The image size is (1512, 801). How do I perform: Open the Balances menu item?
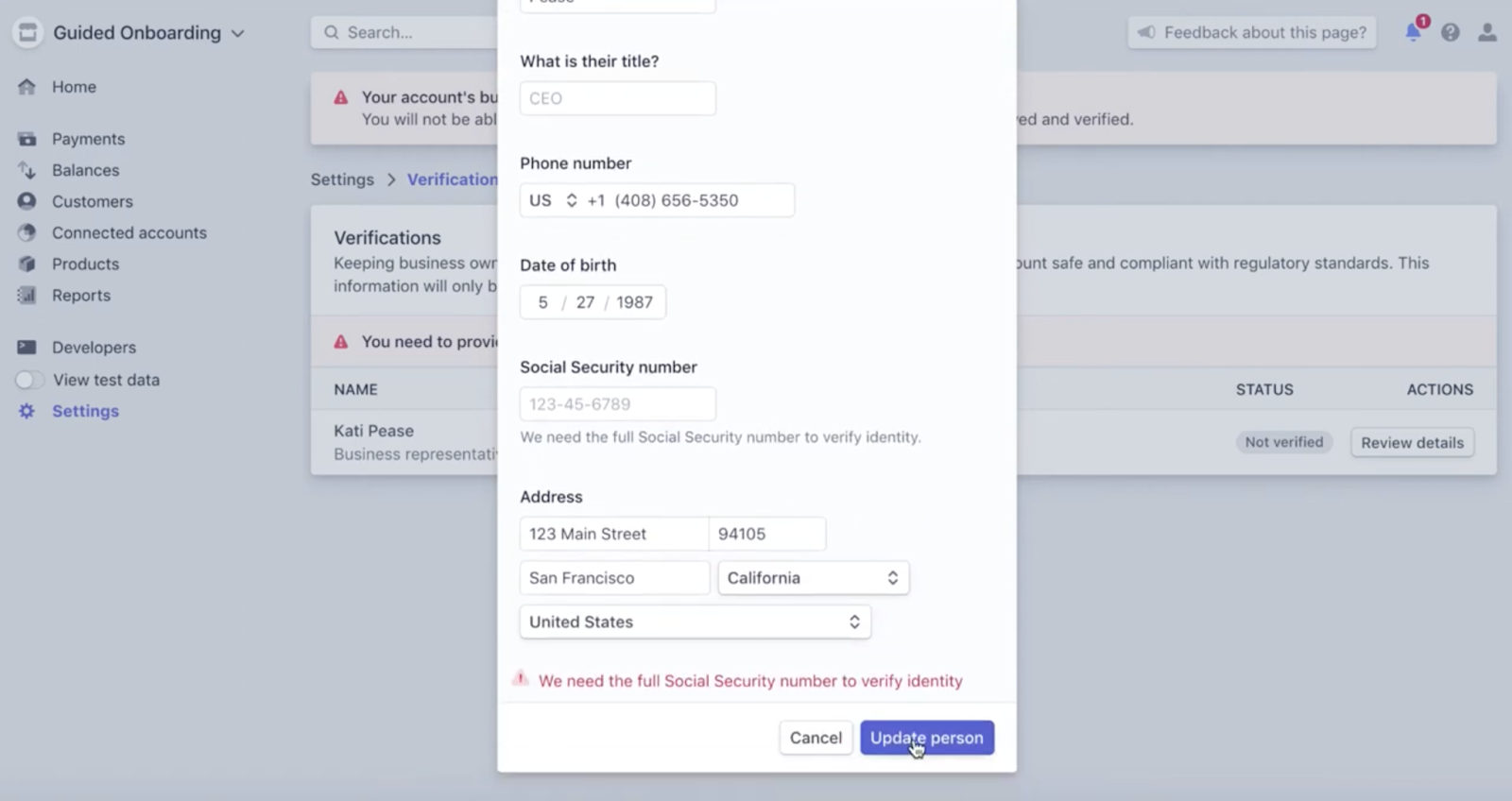(85, 170)
